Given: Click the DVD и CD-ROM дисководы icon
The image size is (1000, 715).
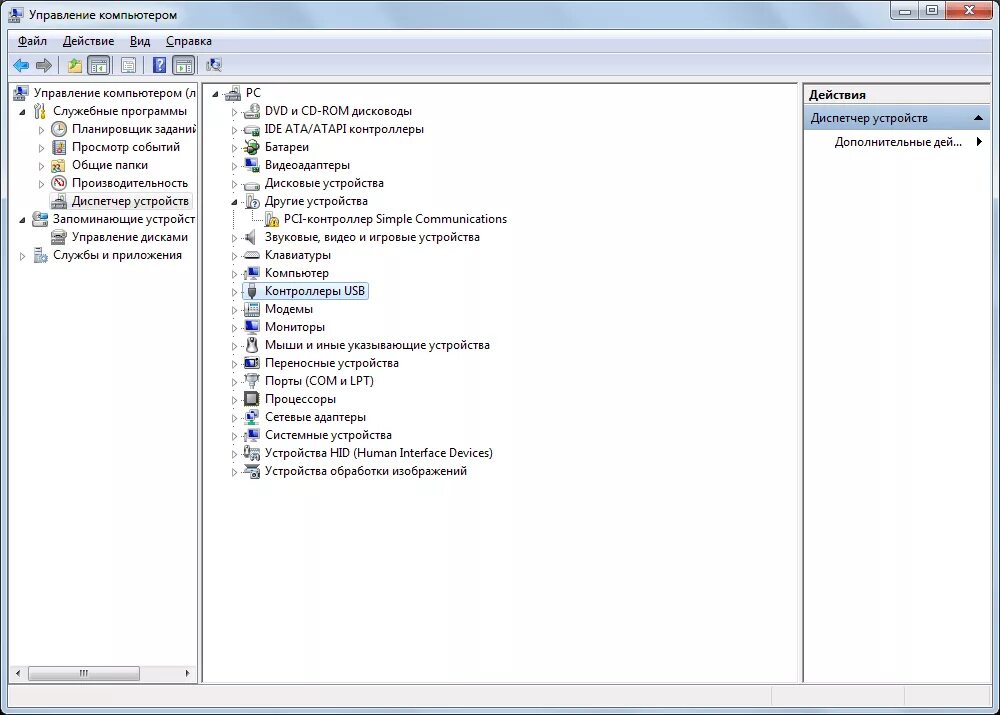Looking at the screenshot, I should tap(252, 111).
